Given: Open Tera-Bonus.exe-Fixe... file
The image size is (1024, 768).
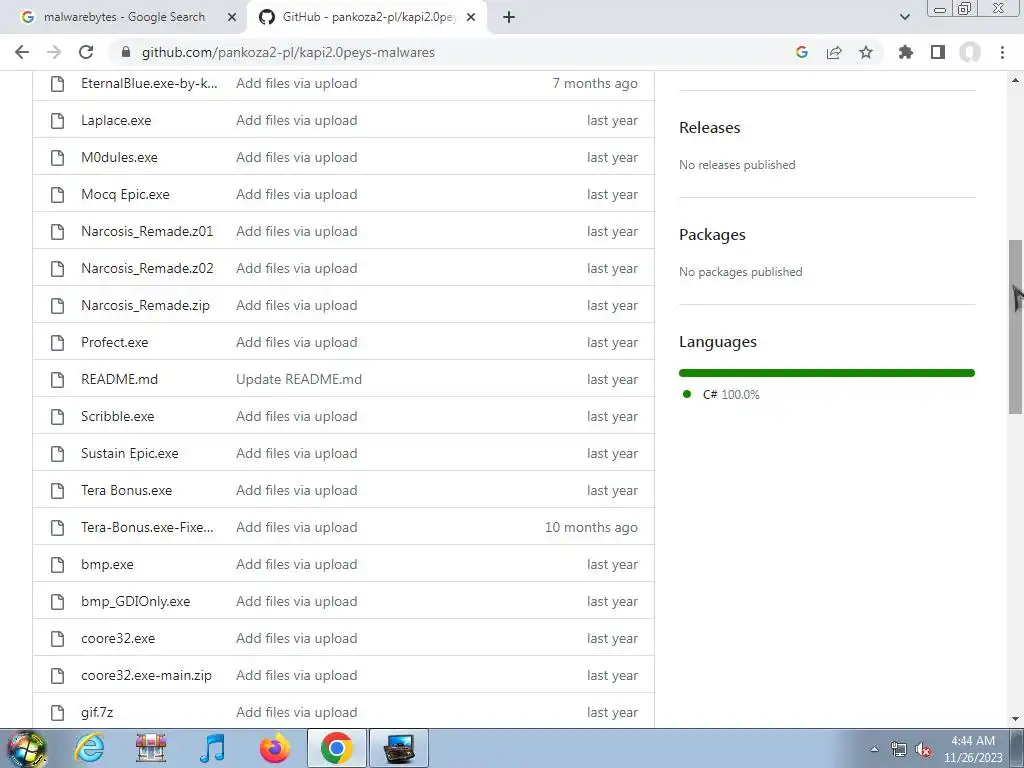Looking at the screenshot, I should [x=147, y=528].
